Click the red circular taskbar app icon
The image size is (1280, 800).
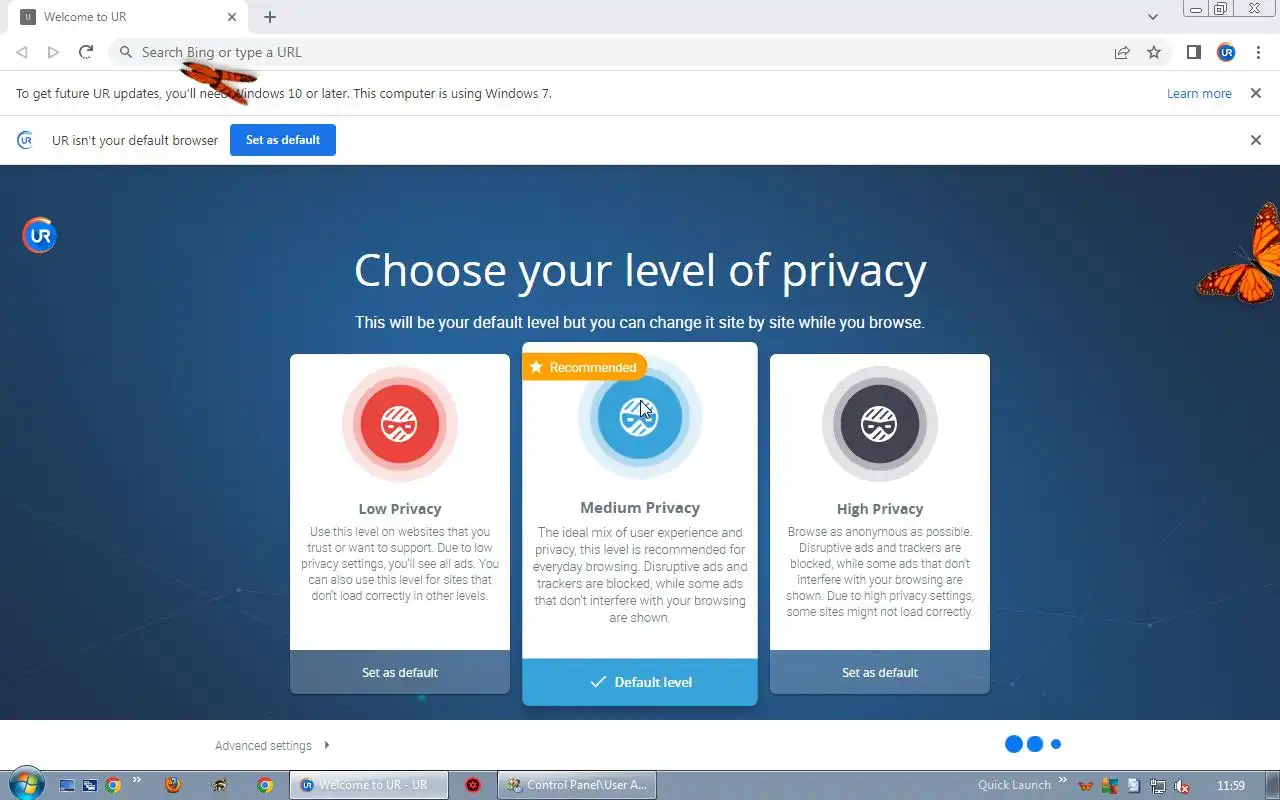473,785
